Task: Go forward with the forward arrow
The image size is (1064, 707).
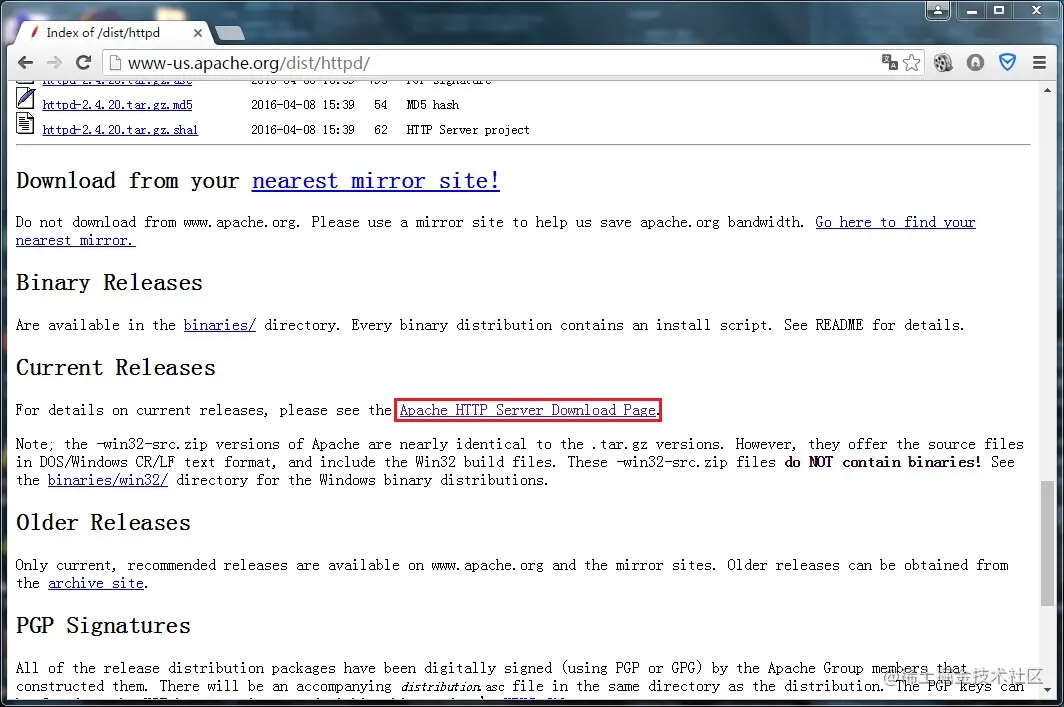Action: [x=54, y=63]
